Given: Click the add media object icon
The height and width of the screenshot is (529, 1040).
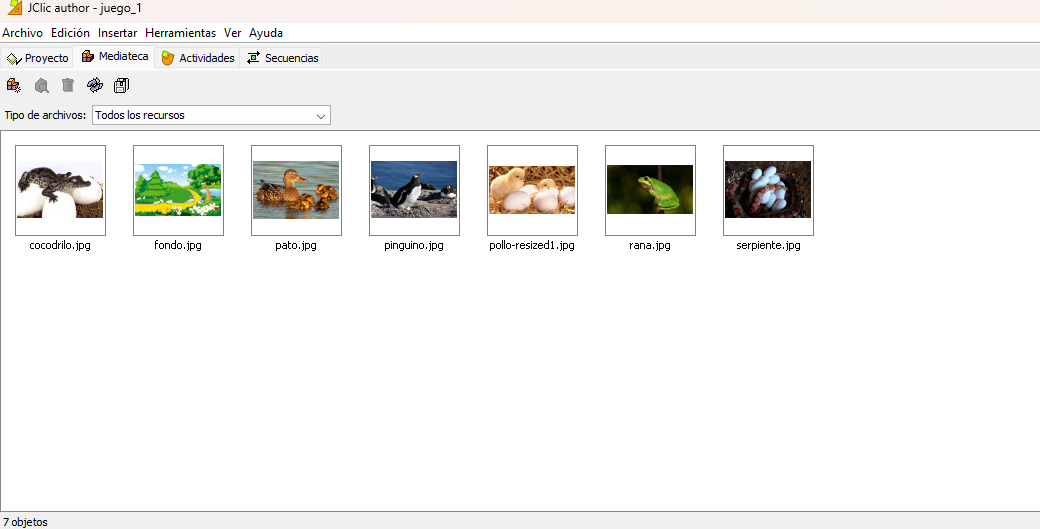Looking at the screenshot, I should point(14,86).
